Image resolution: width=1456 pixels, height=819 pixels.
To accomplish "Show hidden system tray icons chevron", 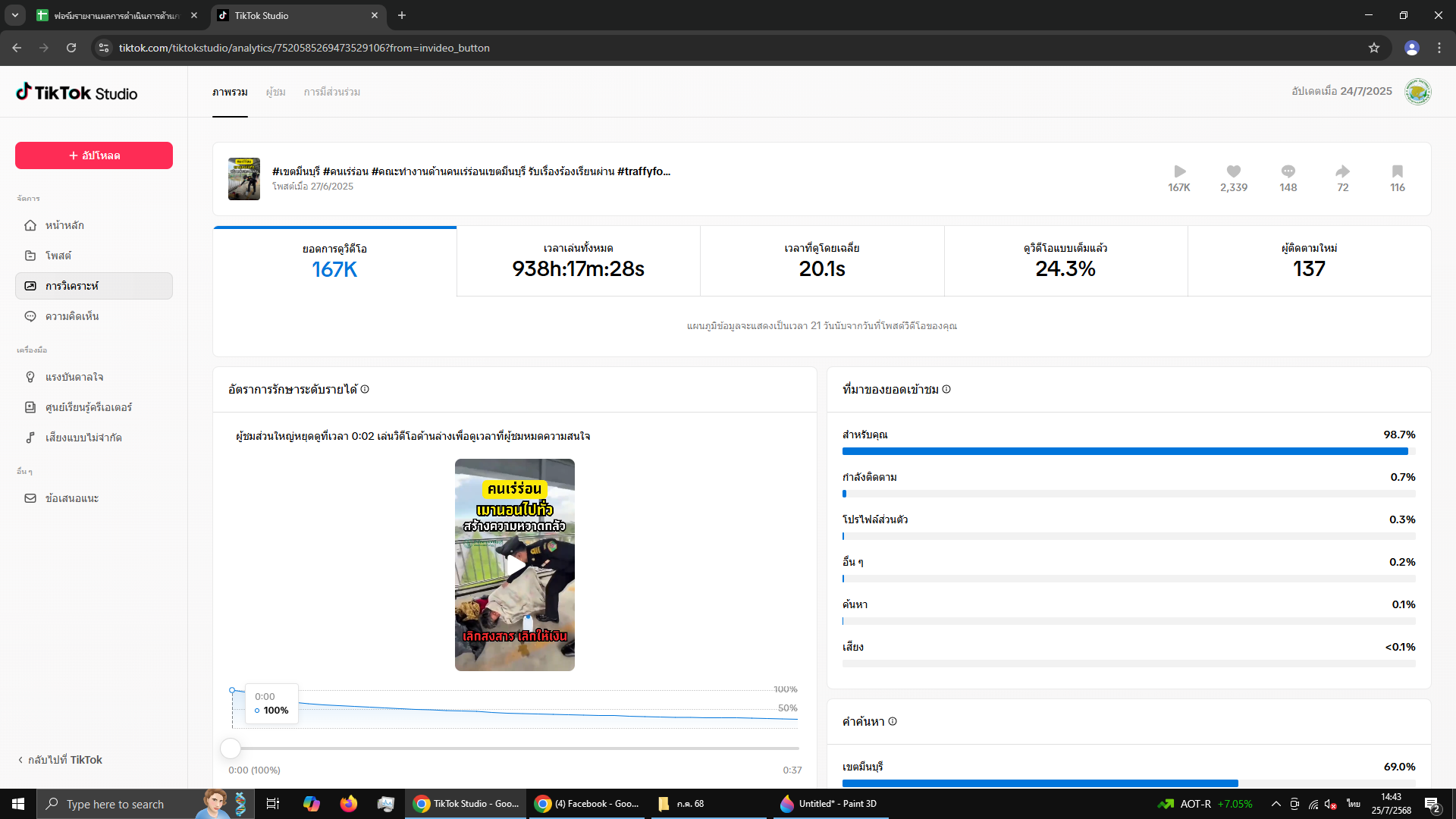I will point(1276,804).
